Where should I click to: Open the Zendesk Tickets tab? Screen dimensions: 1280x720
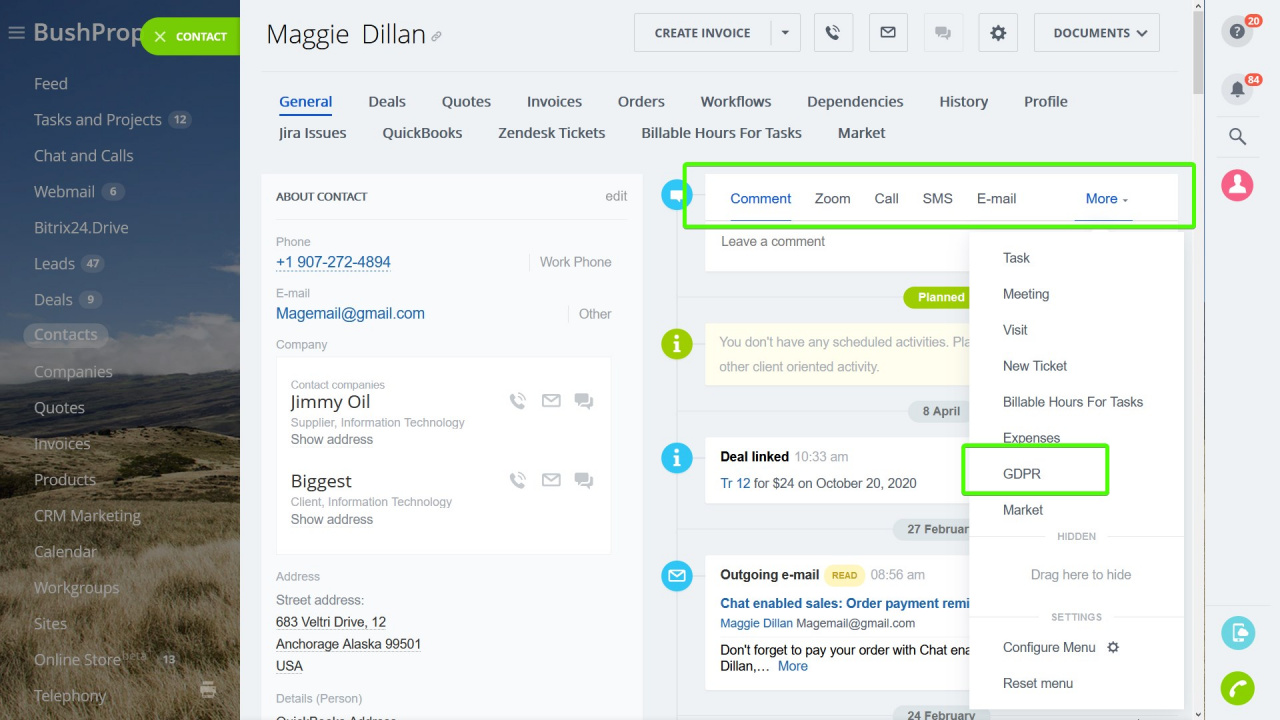[552, 133]
